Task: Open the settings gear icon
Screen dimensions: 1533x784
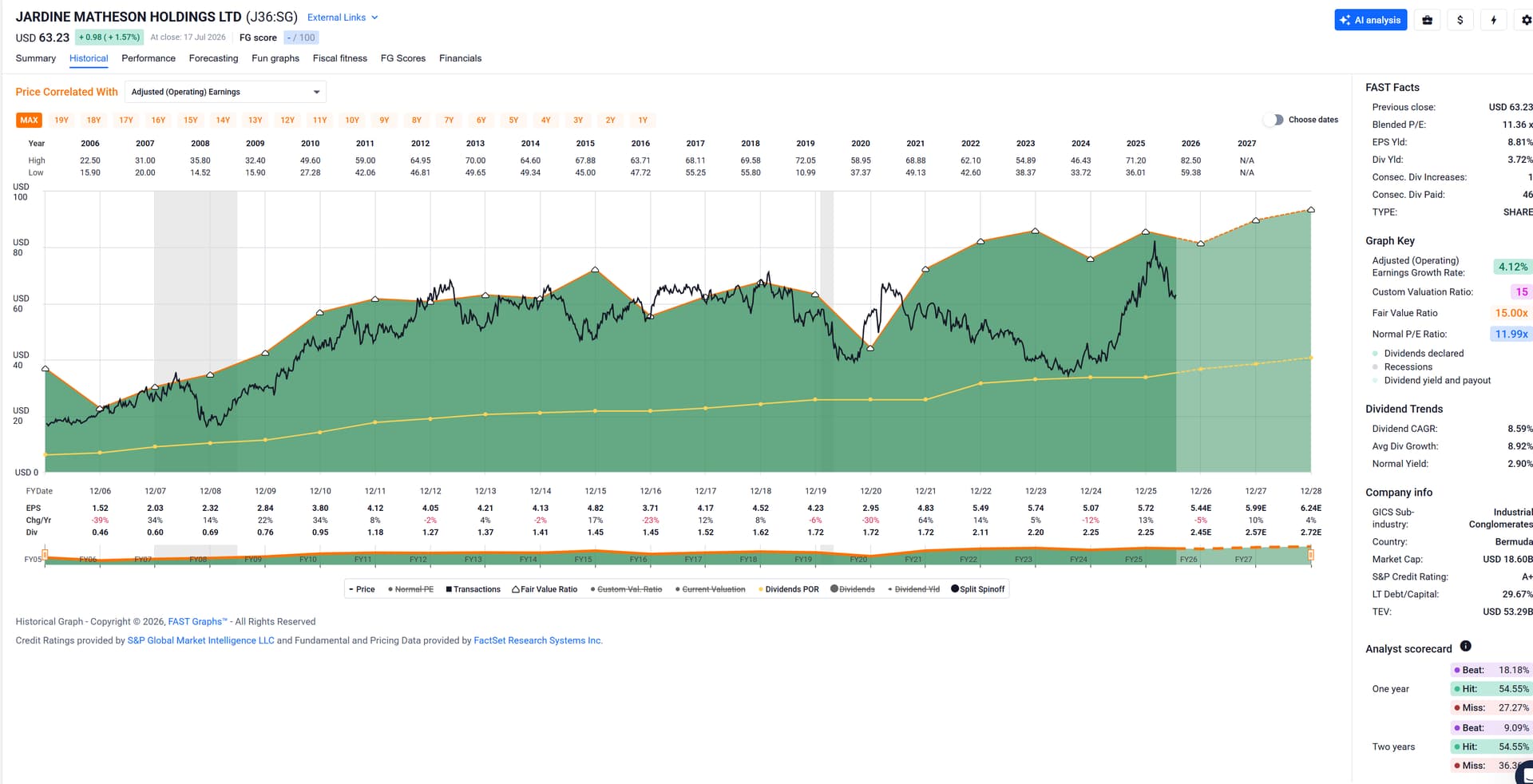Action: tap(1525, 20)
